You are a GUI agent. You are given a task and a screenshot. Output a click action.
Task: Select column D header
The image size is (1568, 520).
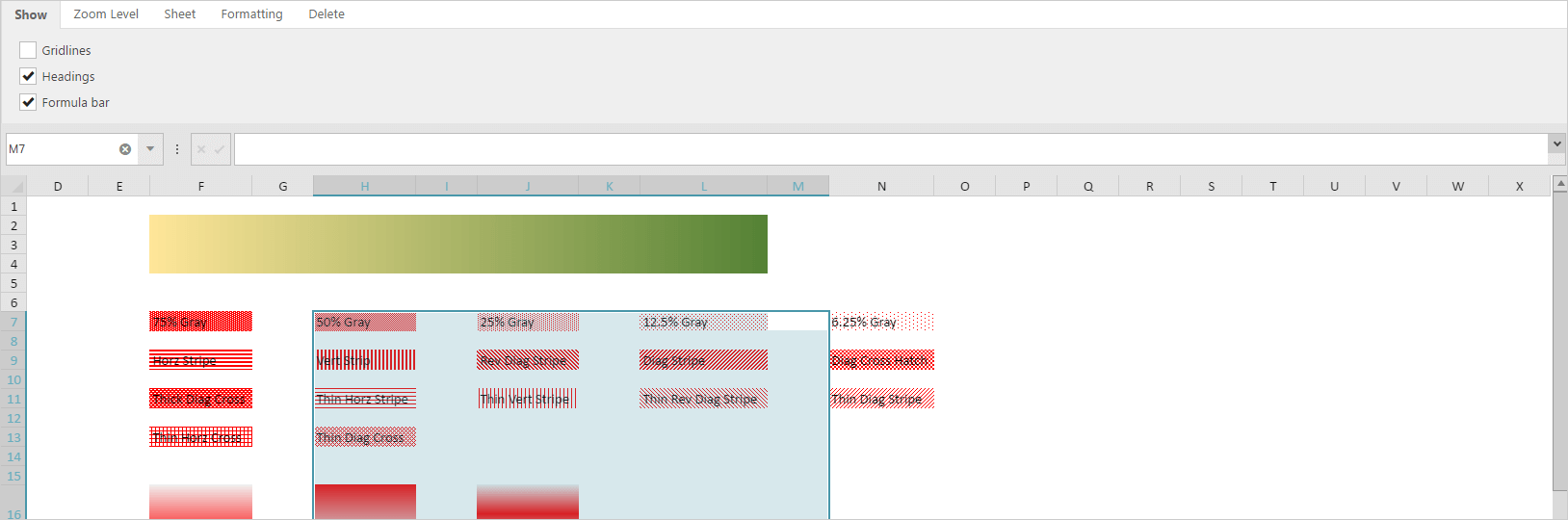pos(58,186)
